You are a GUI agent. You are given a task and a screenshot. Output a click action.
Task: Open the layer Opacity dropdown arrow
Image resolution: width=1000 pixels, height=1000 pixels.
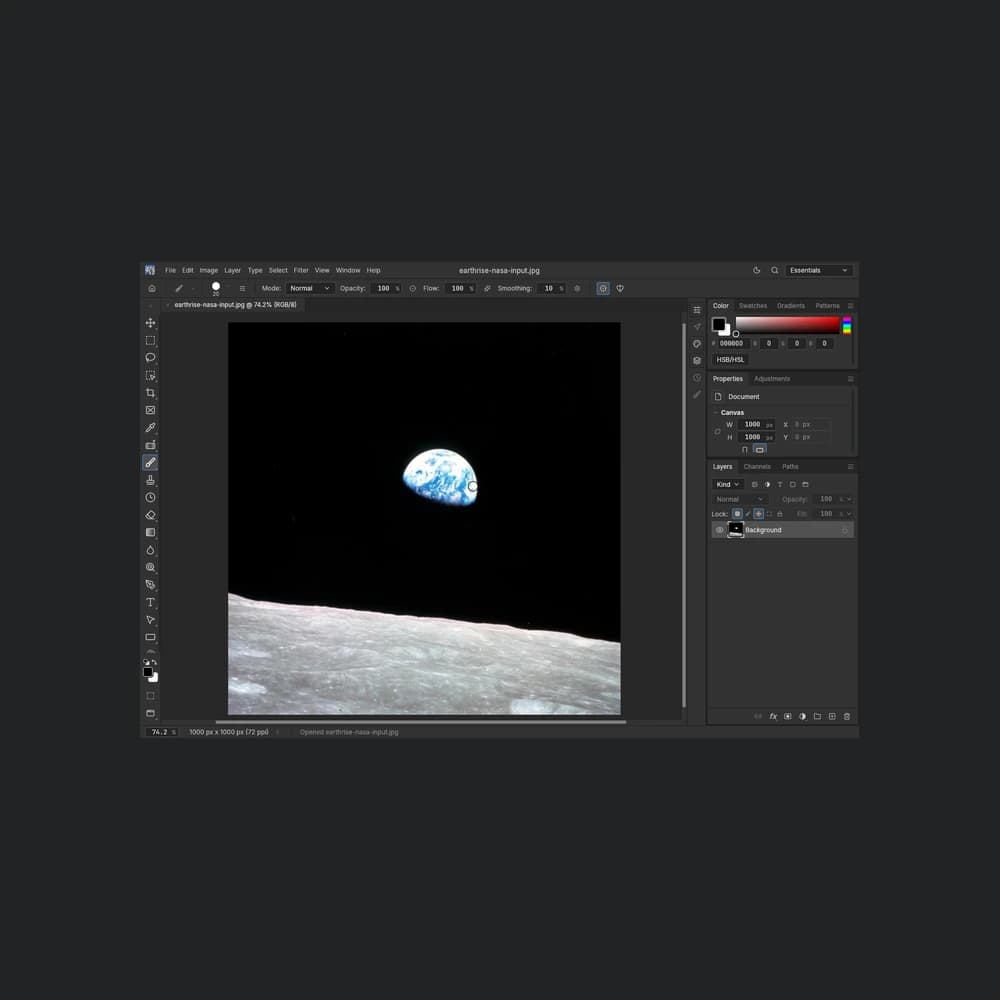(x=849, y=499)
